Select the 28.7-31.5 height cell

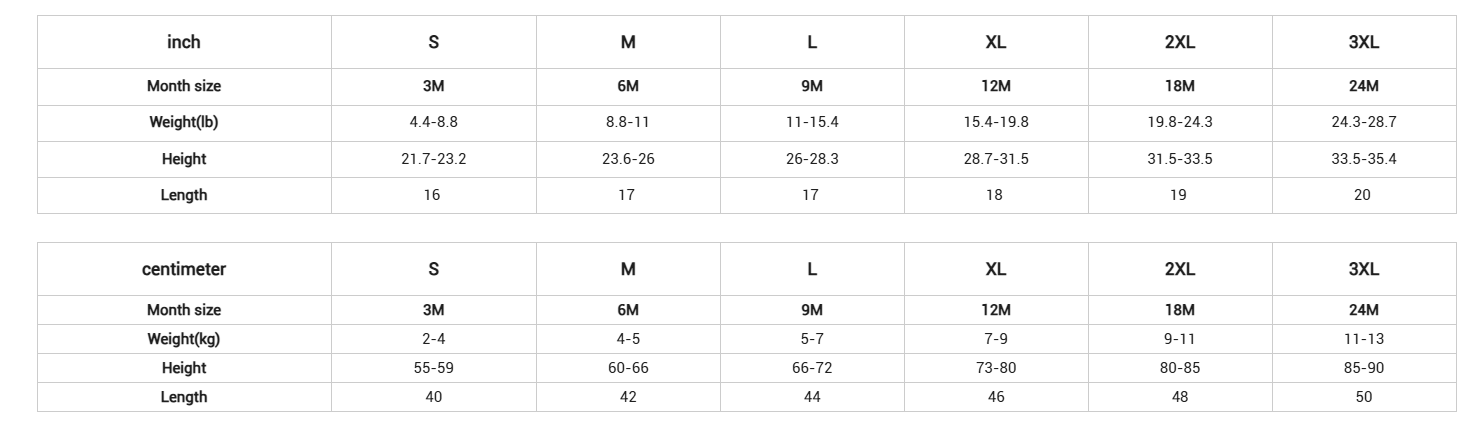995,159
